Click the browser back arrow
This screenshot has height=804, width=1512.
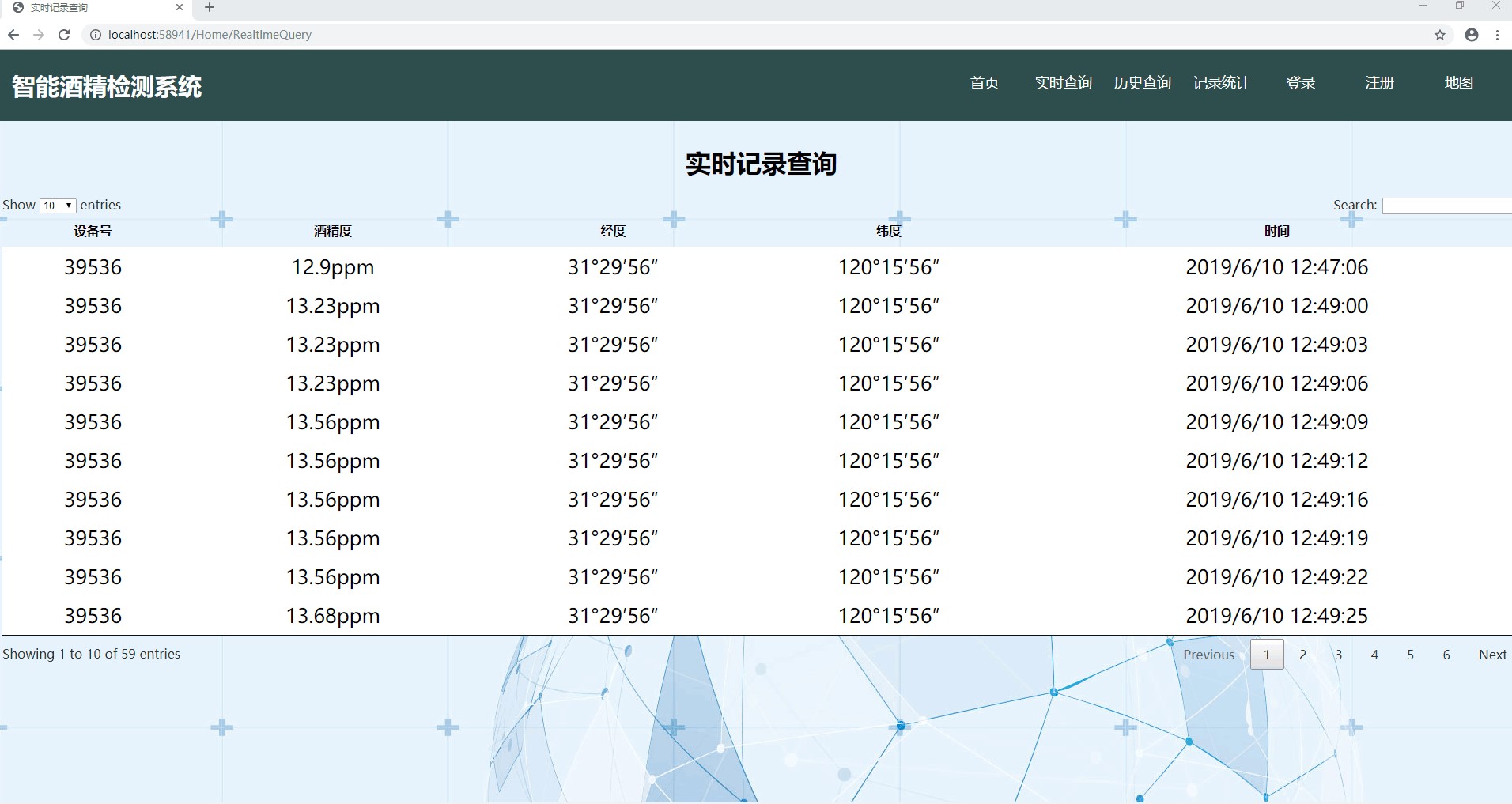coord(13,35)
